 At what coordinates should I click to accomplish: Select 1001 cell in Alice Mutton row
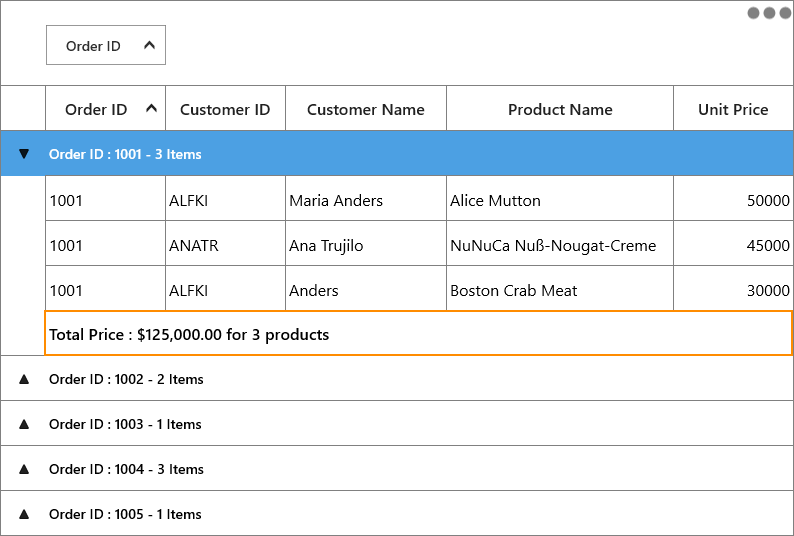click(105, 198)
